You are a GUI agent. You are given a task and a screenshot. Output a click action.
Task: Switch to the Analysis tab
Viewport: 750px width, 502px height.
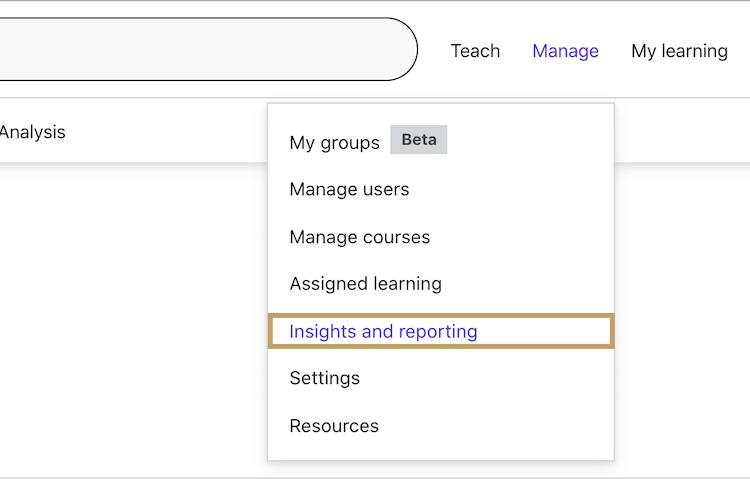[32, 132]
